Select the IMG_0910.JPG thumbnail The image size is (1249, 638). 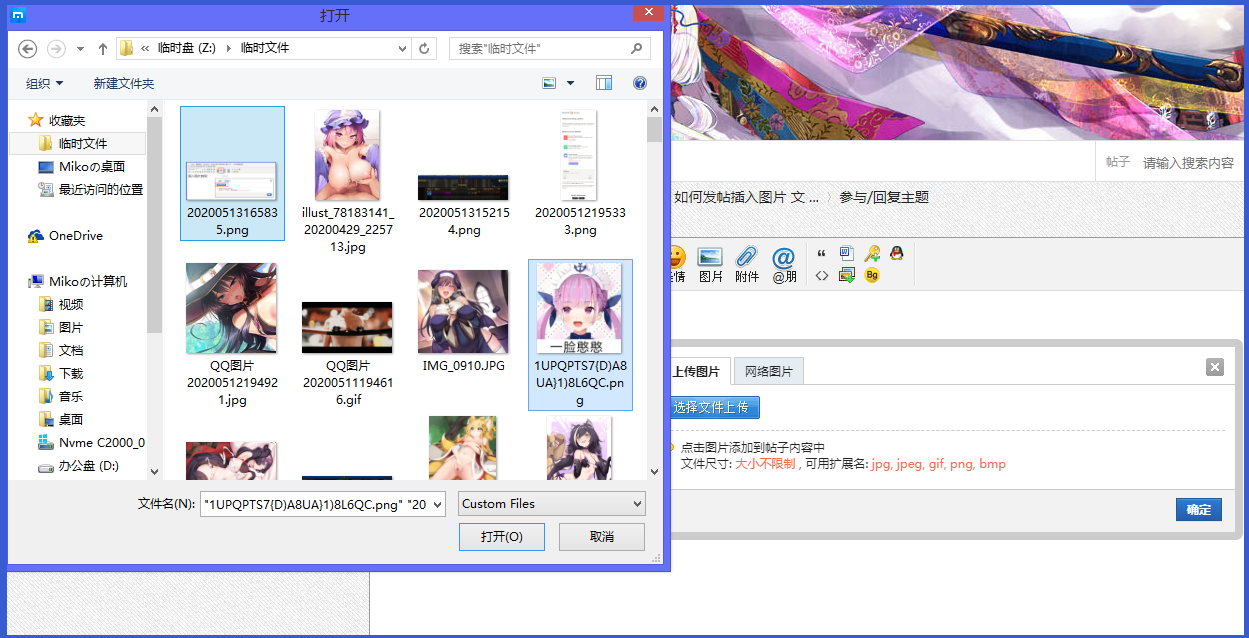[463, 311]
